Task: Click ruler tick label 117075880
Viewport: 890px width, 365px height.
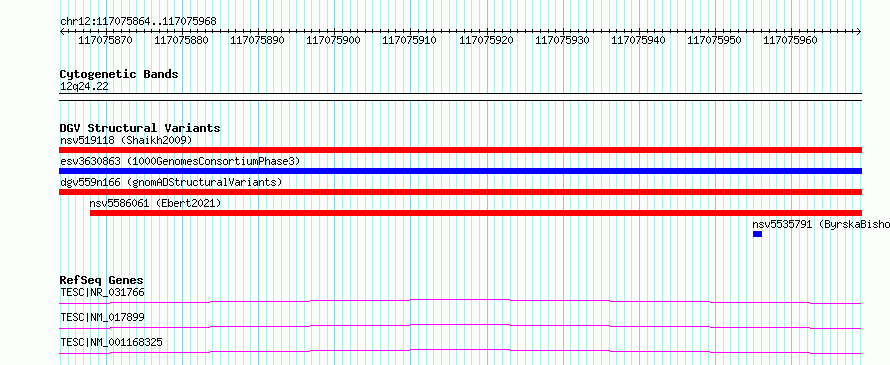Action: pyautogui.click(x=181, y=40)
